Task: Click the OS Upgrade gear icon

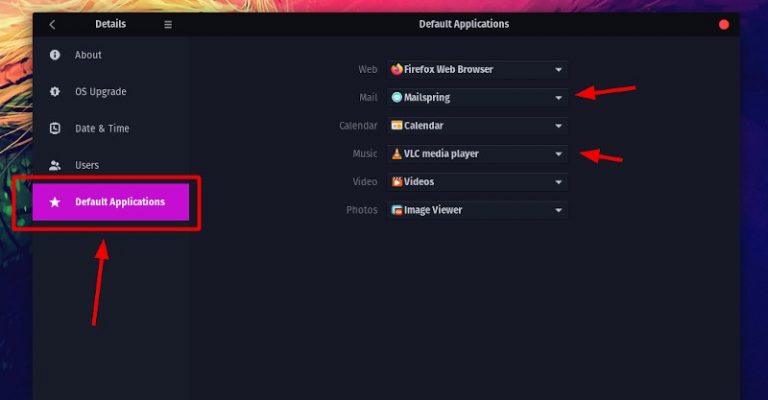Action: pyautogui.click(x=55, y=92)
